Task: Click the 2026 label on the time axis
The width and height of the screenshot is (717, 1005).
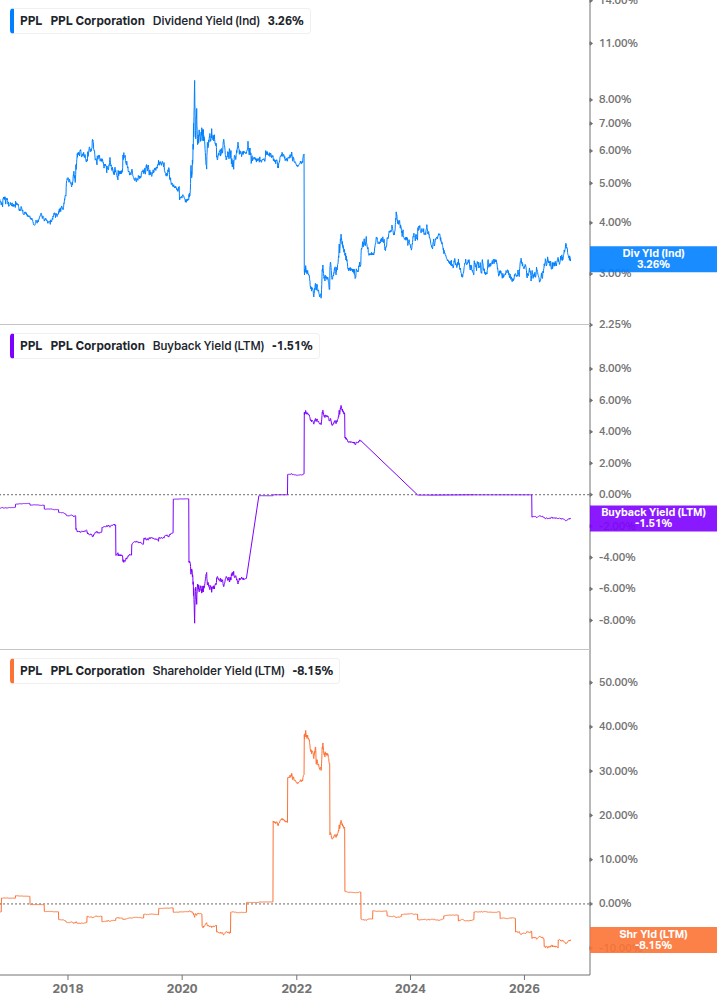Action: (524, 989)
